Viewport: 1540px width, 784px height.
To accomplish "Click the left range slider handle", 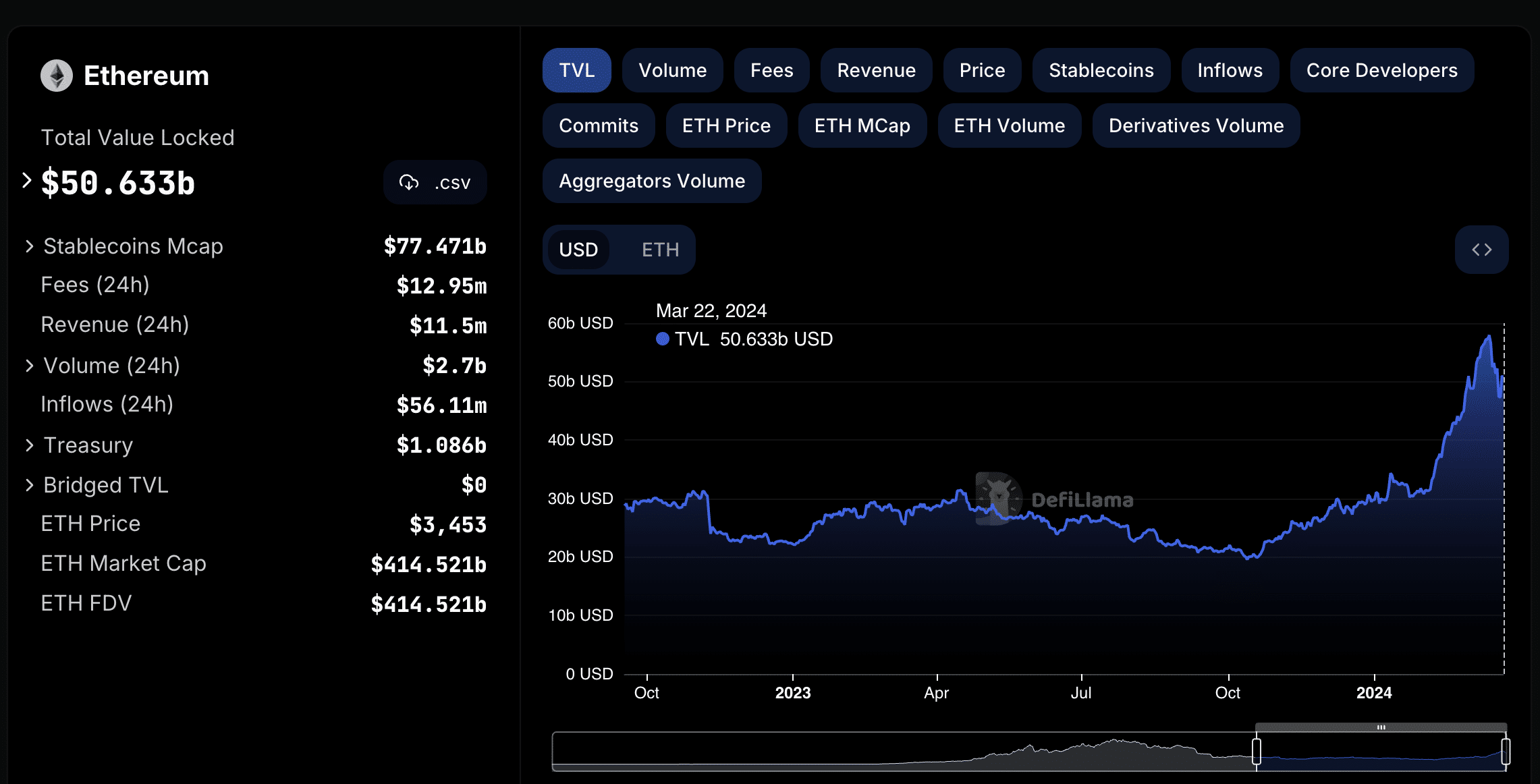I will pos(1256,751).
